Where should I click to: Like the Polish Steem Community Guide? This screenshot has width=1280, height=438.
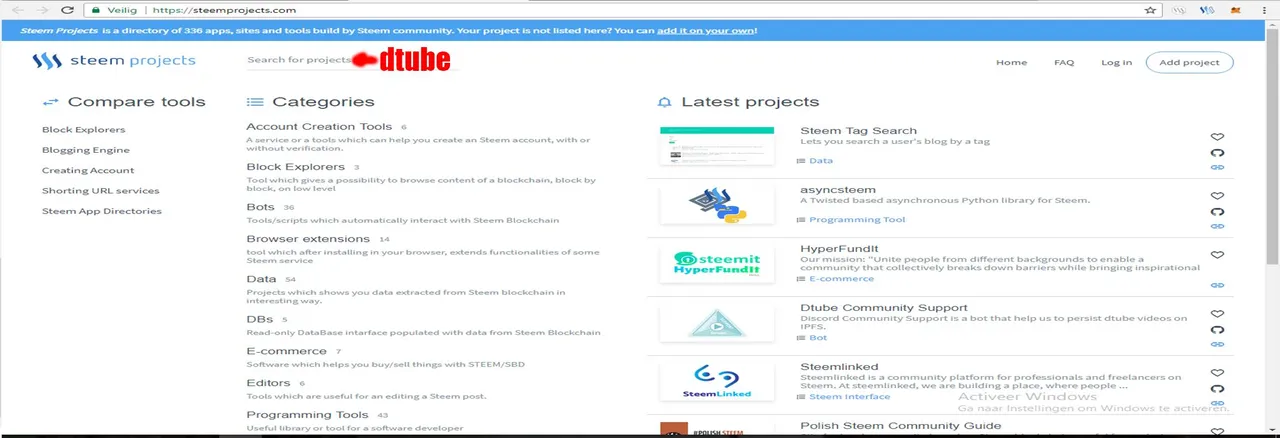(1217, 431)
